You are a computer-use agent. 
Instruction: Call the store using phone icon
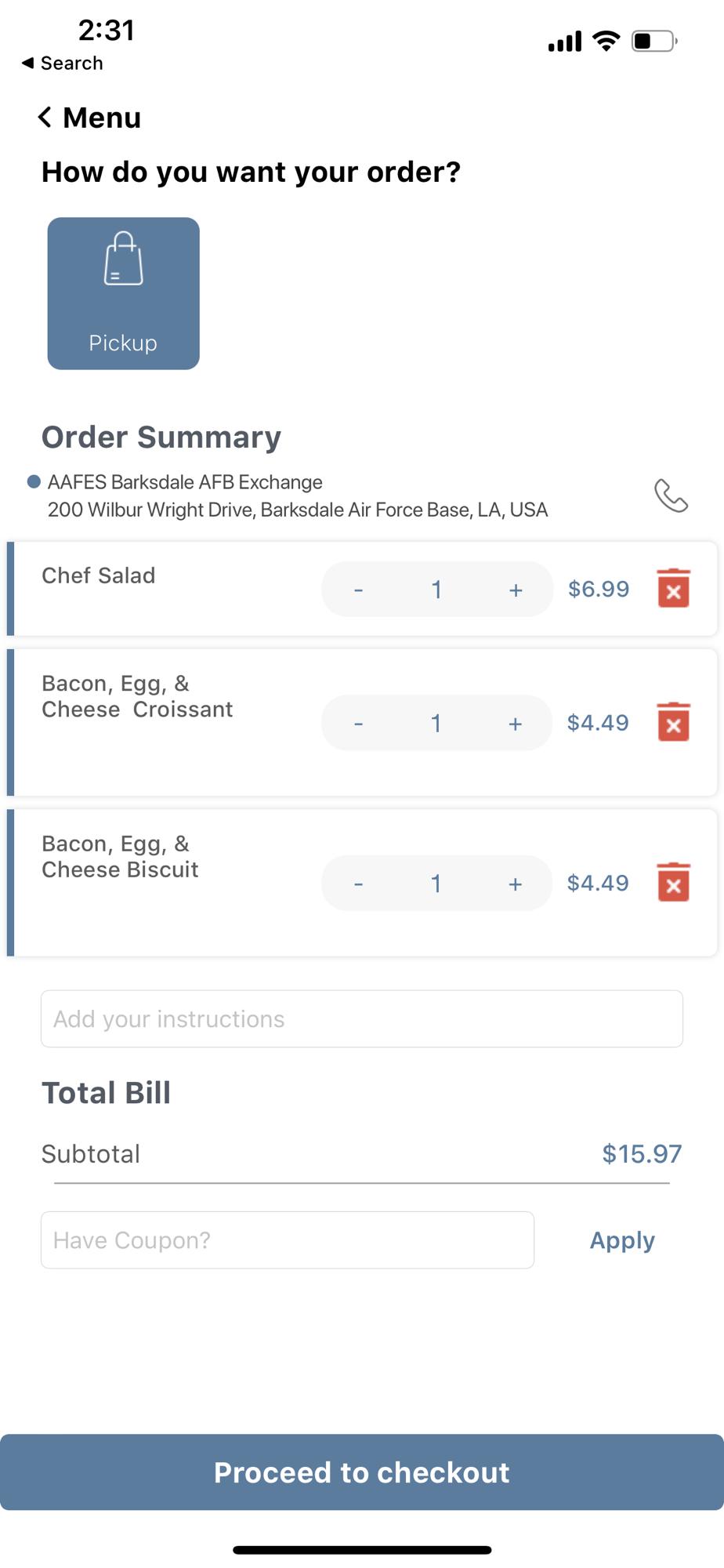pyautogui.click(x=671, y=495)
